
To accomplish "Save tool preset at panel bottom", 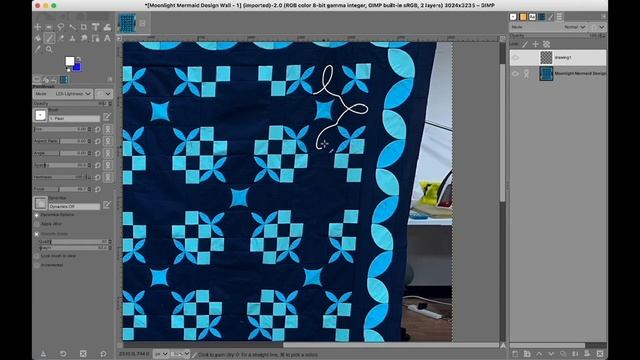I will tap(43, 353).
